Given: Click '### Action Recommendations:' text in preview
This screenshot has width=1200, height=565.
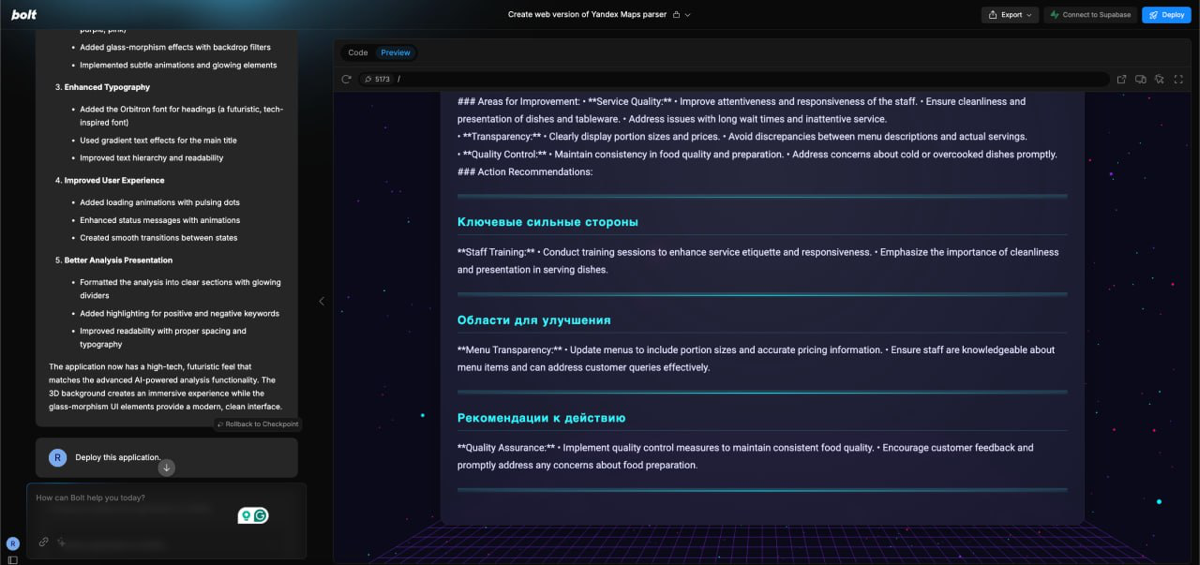Looking at the screenshot, I should tap(525, 172).
